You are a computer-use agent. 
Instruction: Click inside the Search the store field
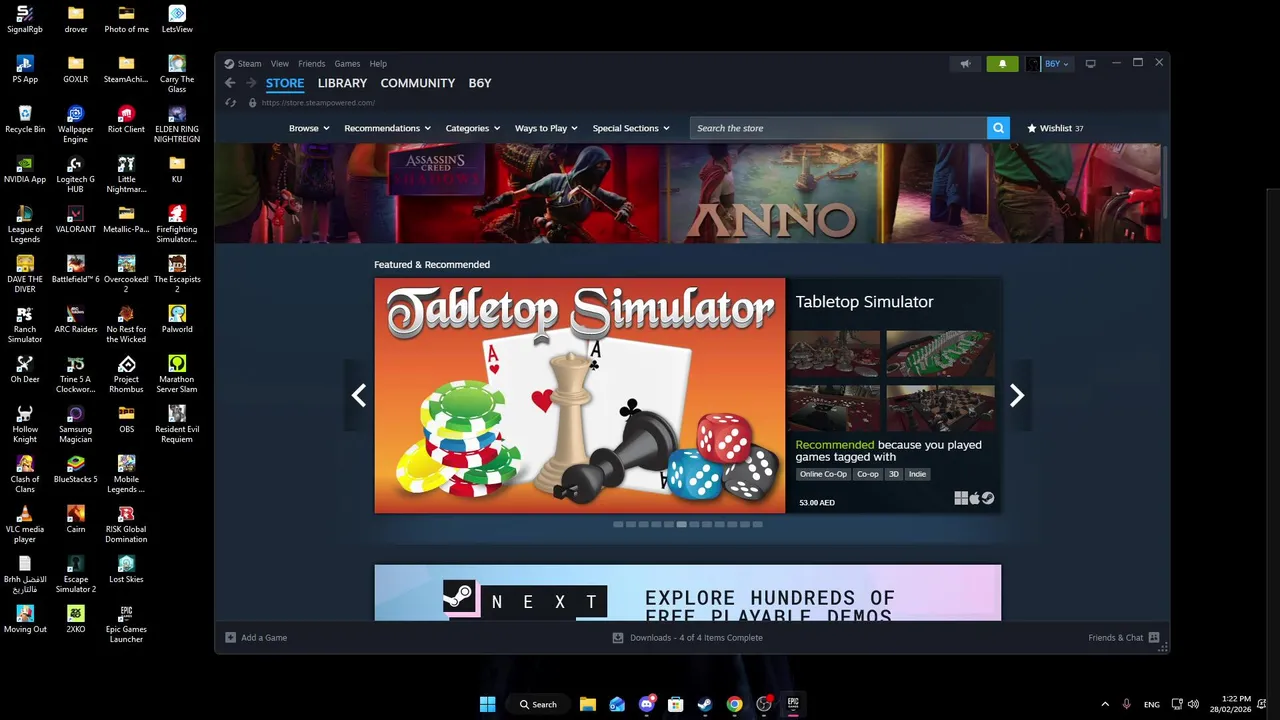838,128
